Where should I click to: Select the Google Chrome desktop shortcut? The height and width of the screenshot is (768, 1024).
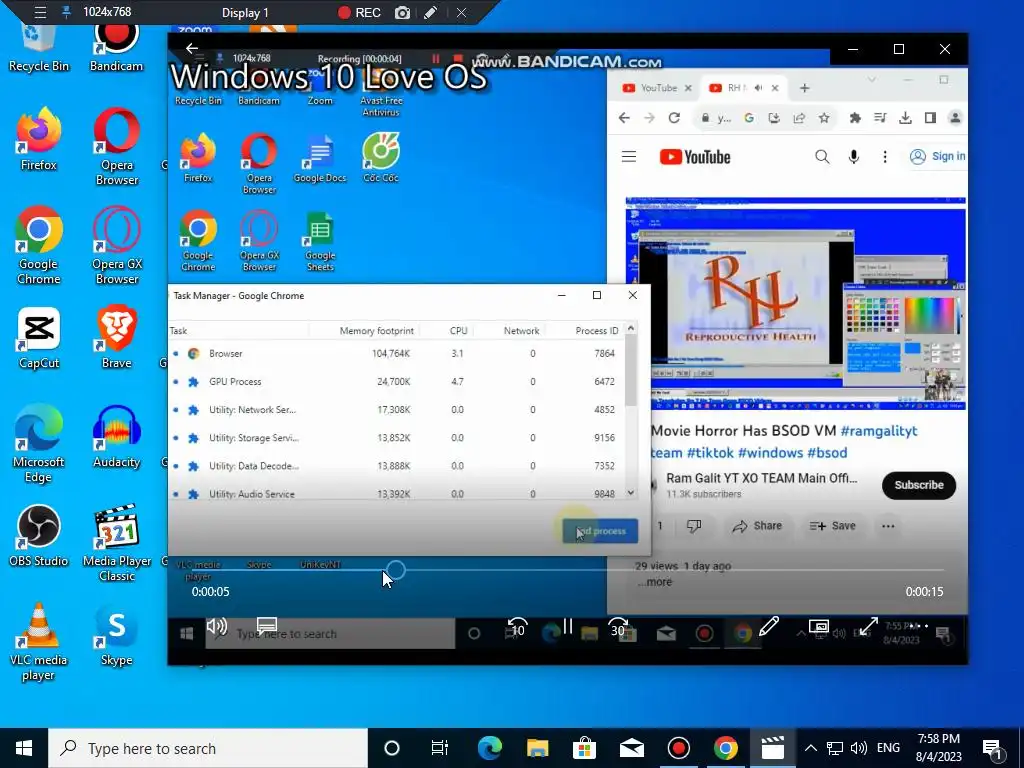(39, 246)
